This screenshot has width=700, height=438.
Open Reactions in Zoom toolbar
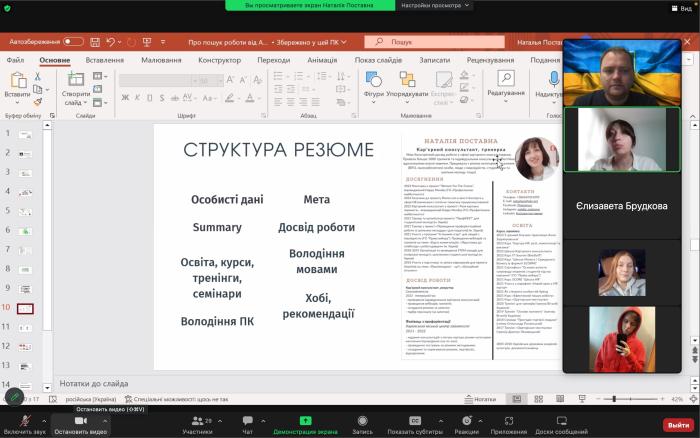(465, 421)
